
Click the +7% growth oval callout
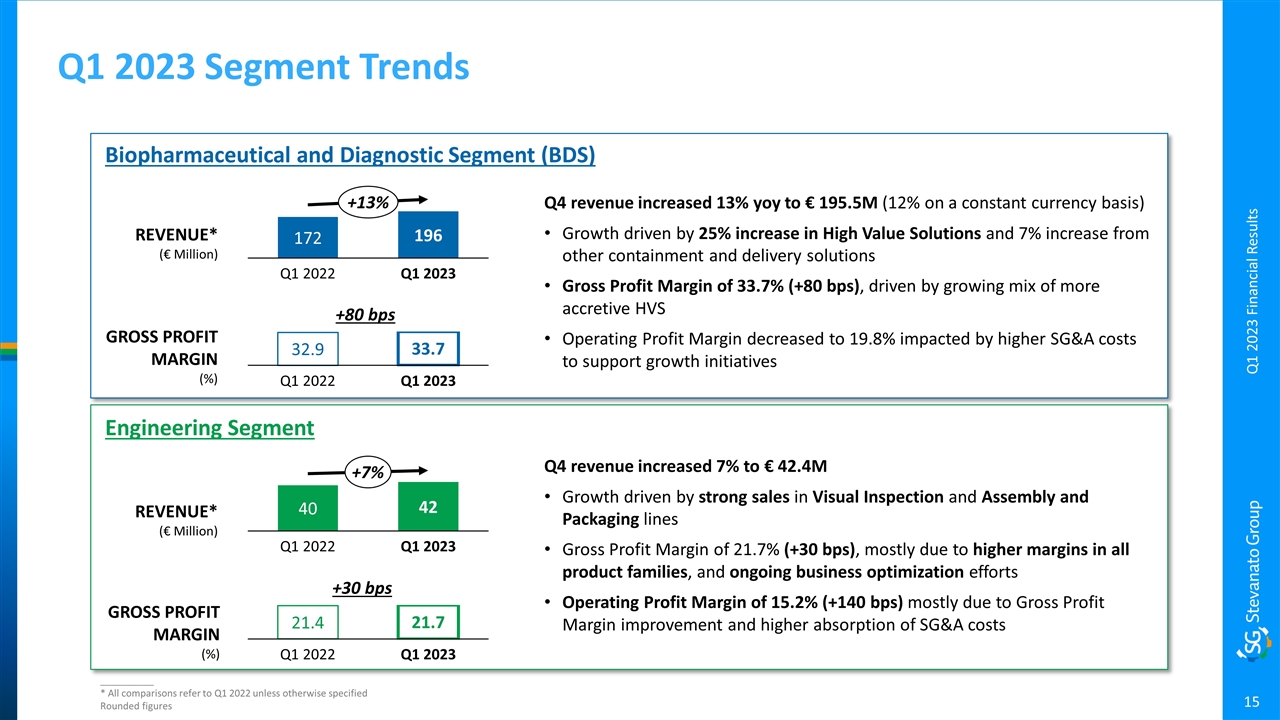367,472
